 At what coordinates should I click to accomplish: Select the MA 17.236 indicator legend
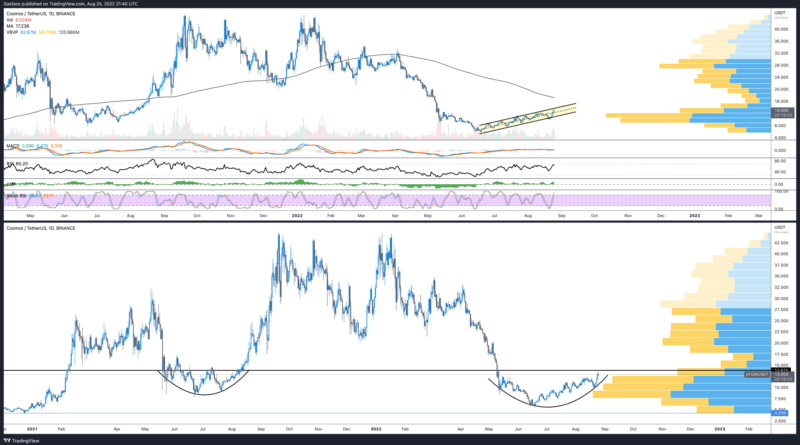tap(18, 26)
